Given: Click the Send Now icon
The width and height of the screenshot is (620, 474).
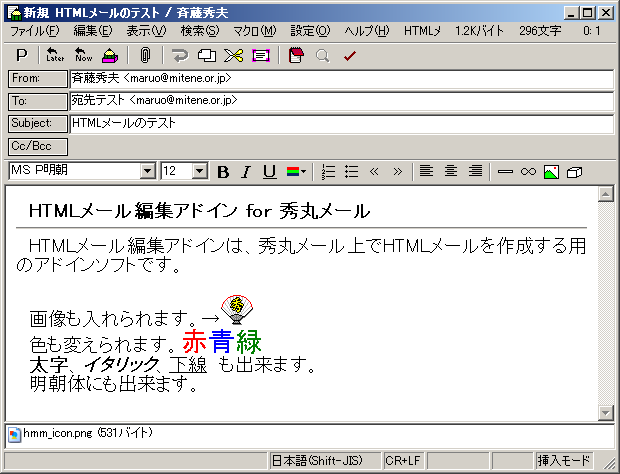Looking at the screenshot, I should point(83,55).
